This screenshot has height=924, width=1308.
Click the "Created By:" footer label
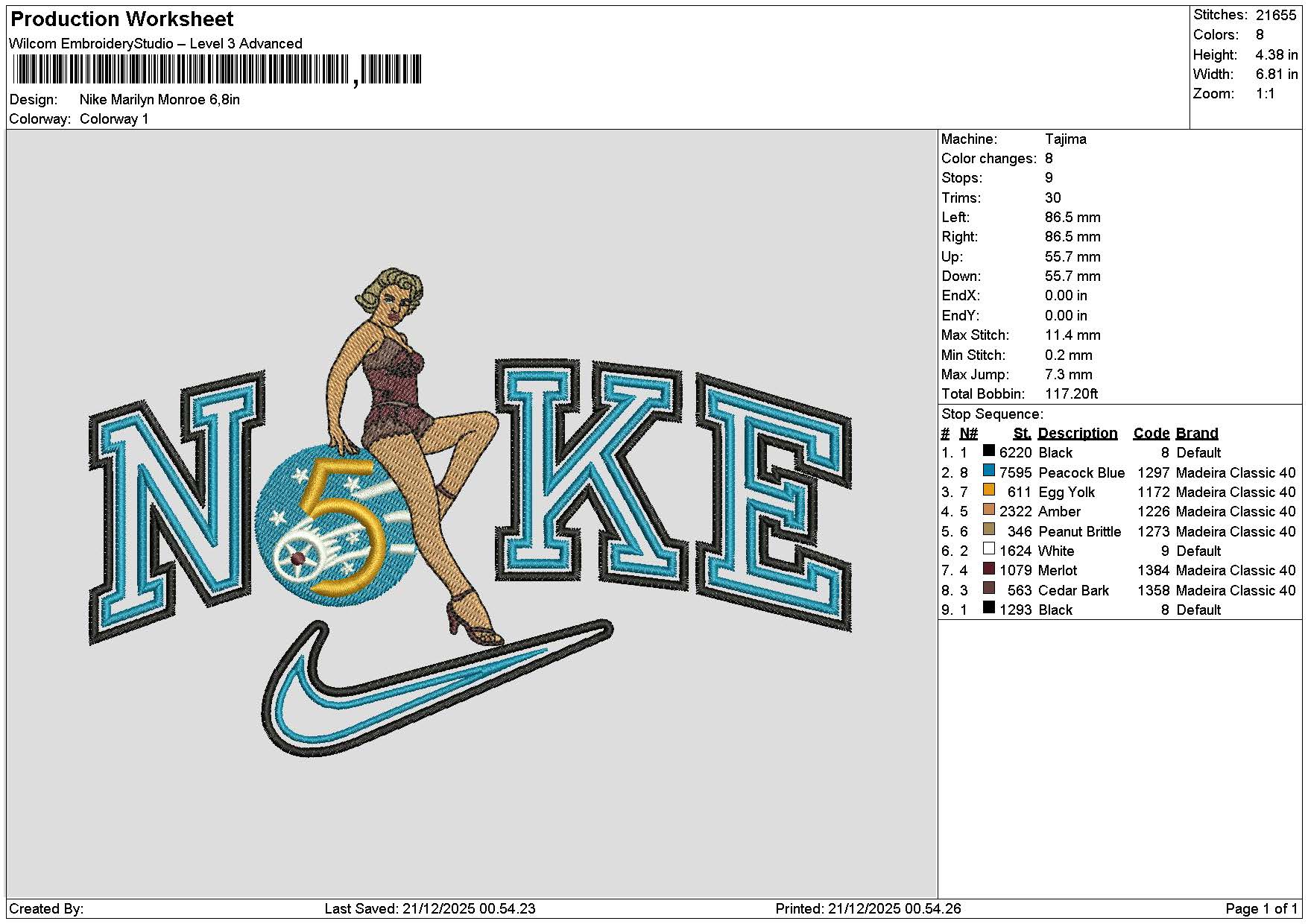(46, 909)
